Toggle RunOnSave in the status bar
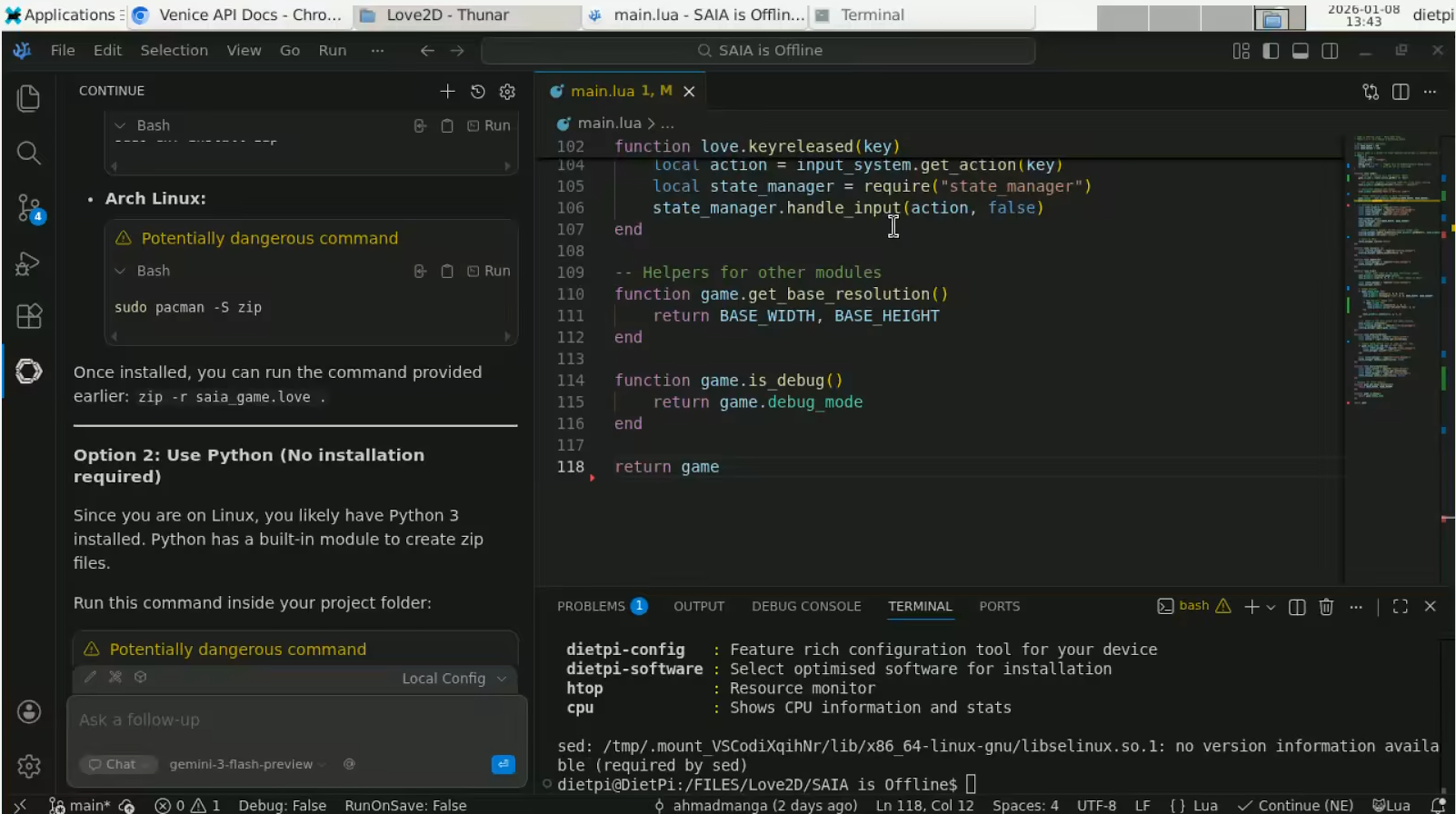Screen dimensions: 1456x814 (x=405, y=805)
